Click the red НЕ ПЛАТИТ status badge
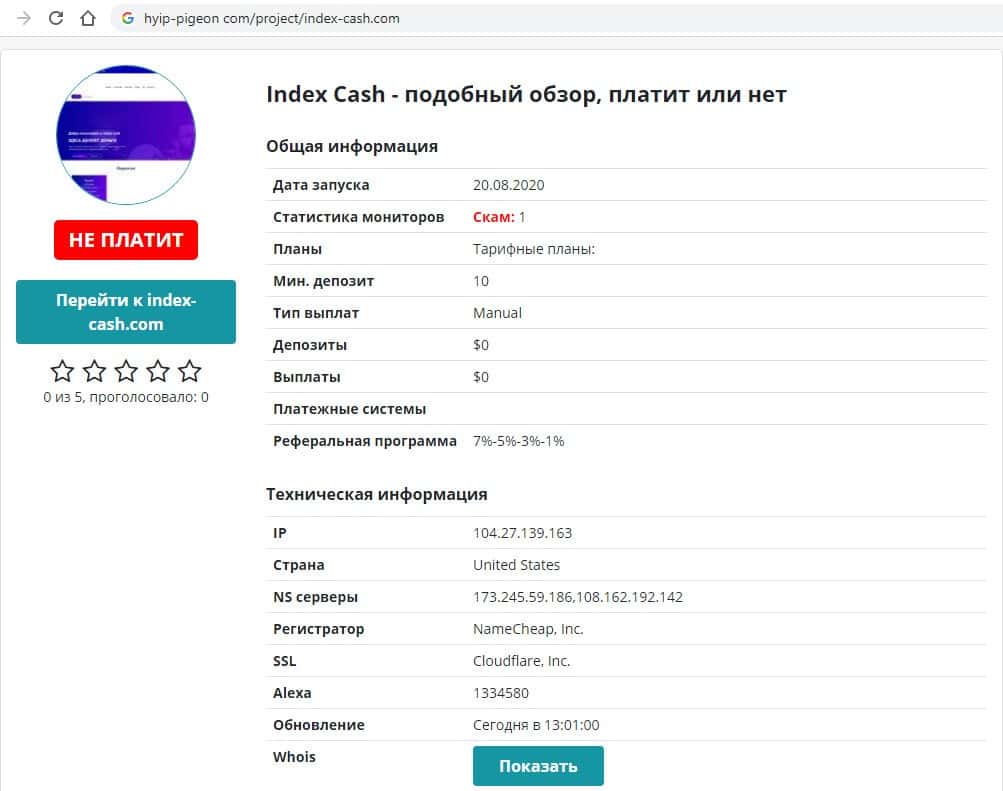This screenshot has height=791, width=1003. [126, 240]
